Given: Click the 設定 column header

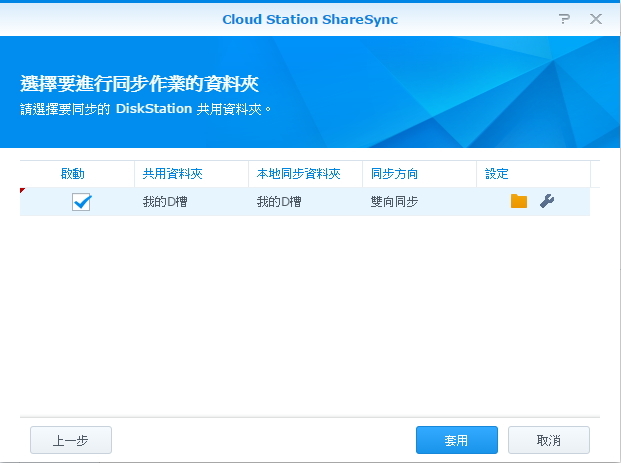Looking at the screenshot, I should [497, 174].
